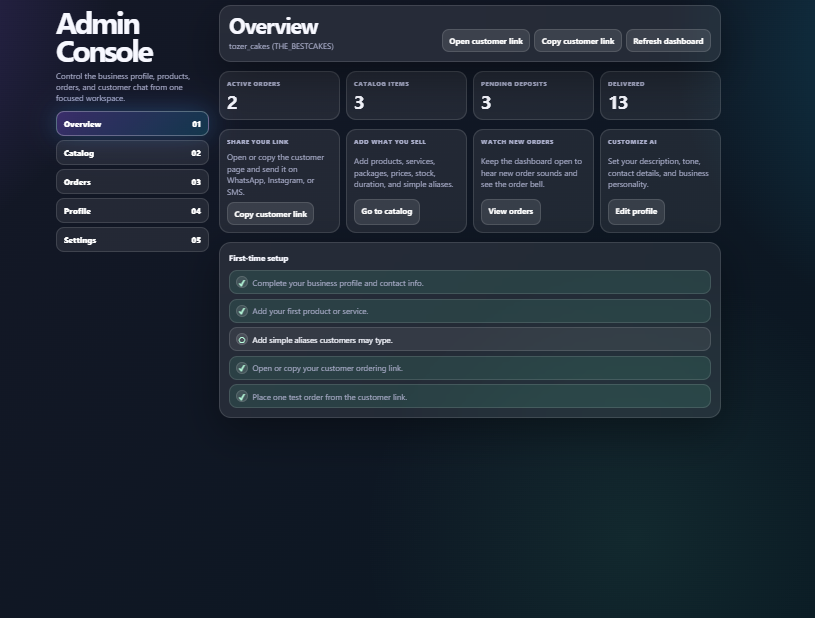Open the Orders nav item
Screen dimensions: 815x618
click(x=132, y=182)
